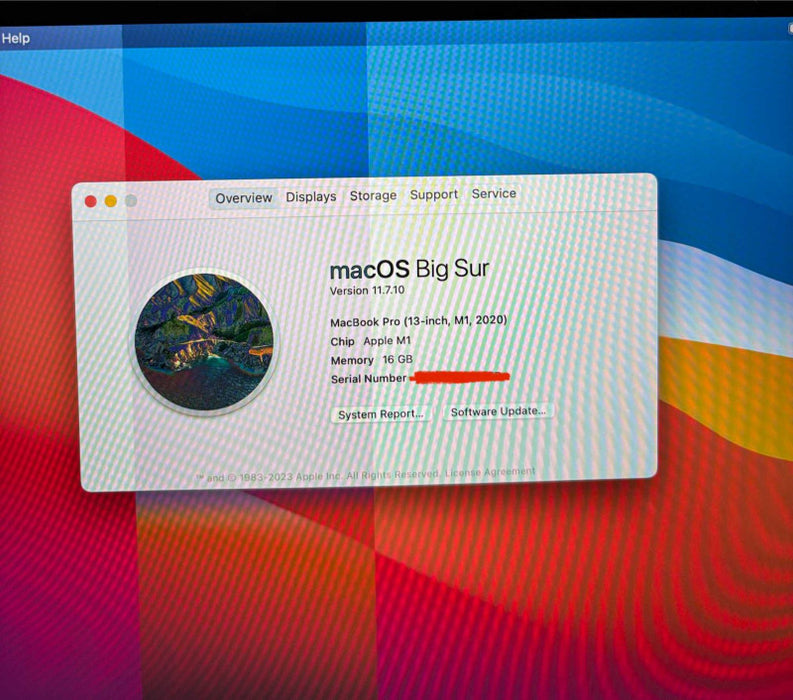Select the Support tab
This screenshot has height=700, width=793.
[434, 194]
